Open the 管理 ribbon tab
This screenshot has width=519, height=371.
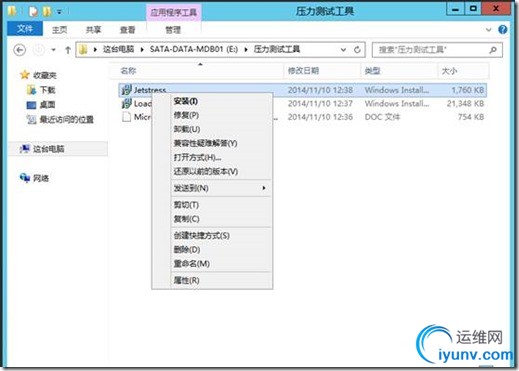[x=173, y=30]
